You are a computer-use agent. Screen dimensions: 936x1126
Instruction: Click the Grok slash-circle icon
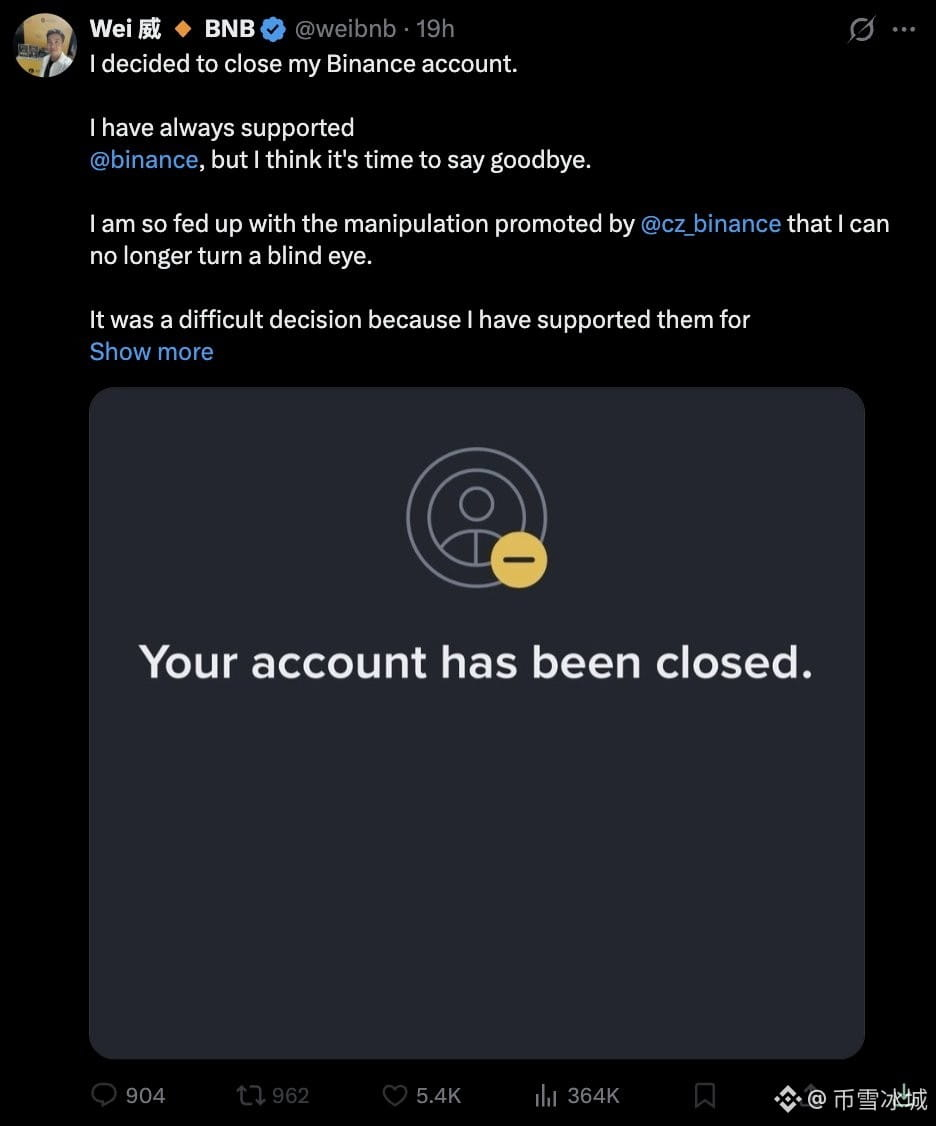(x=861, y=29)
